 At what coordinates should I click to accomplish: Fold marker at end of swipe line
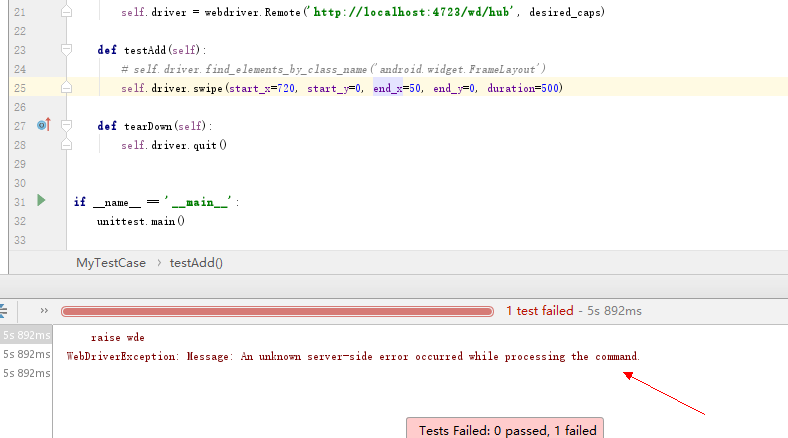coord(66,88)
